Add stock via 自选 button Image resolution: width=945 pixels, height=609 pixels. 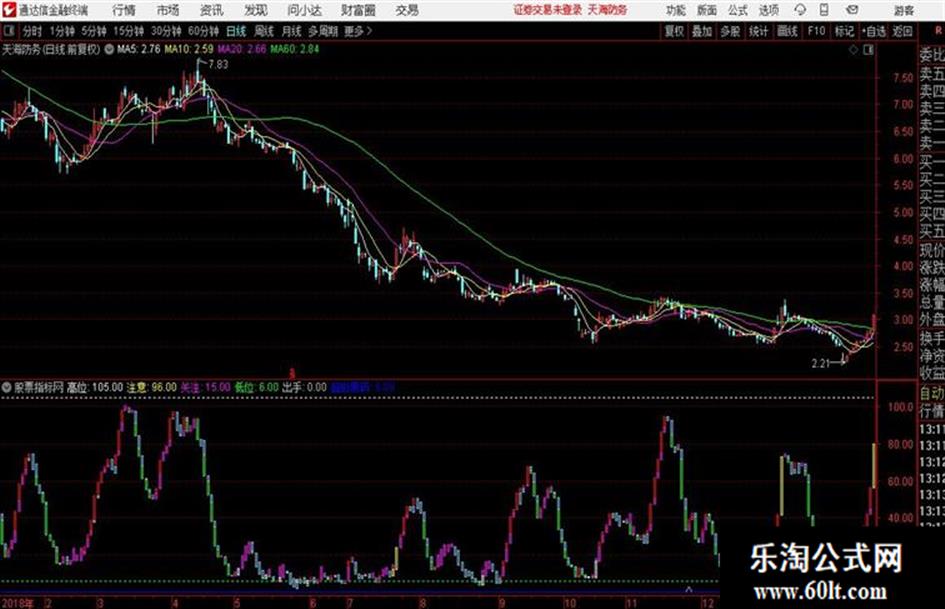click(873, 31)
